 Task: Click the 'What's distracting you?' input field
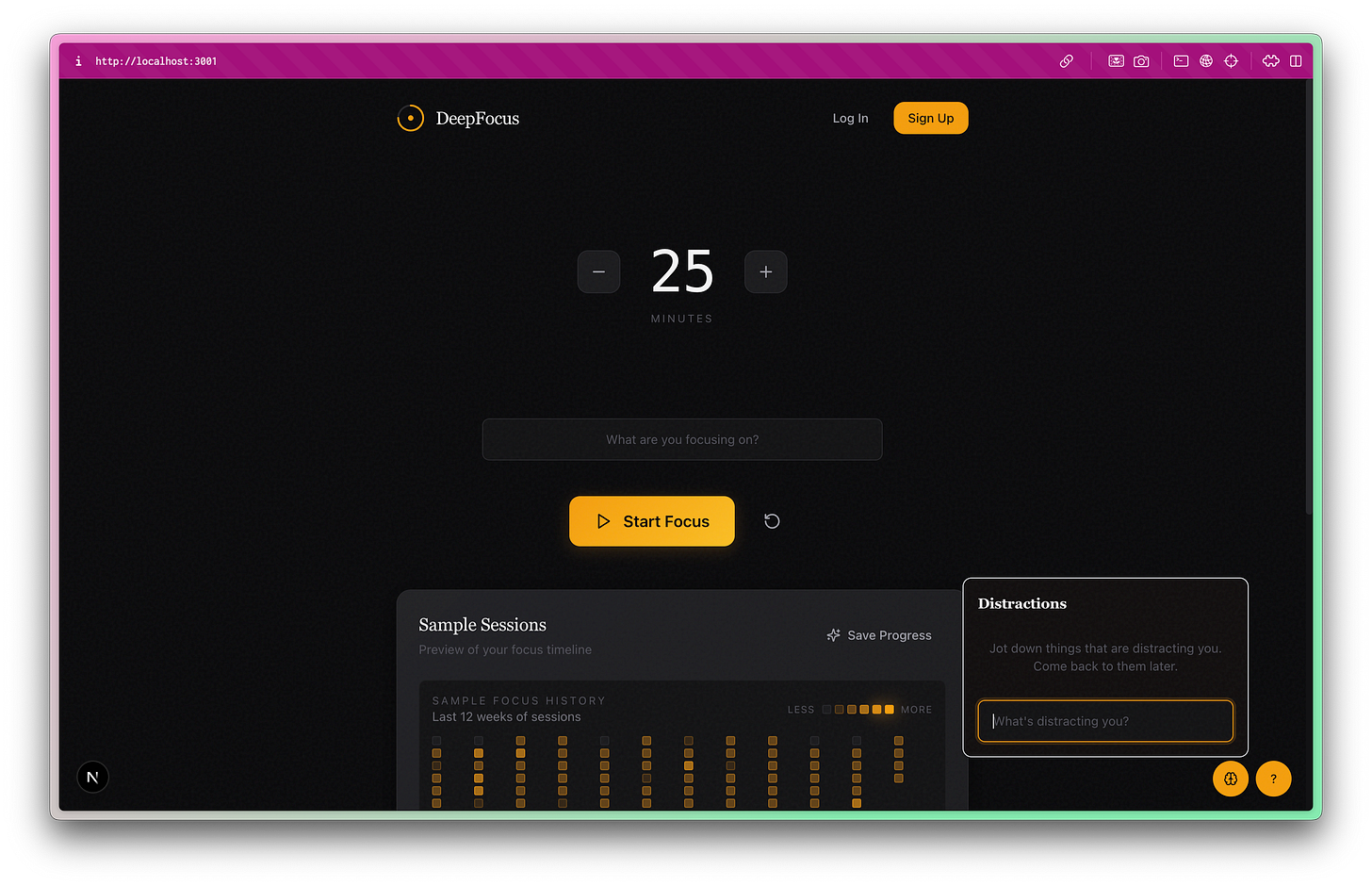pyautogui.click(x=1104, y=721)
